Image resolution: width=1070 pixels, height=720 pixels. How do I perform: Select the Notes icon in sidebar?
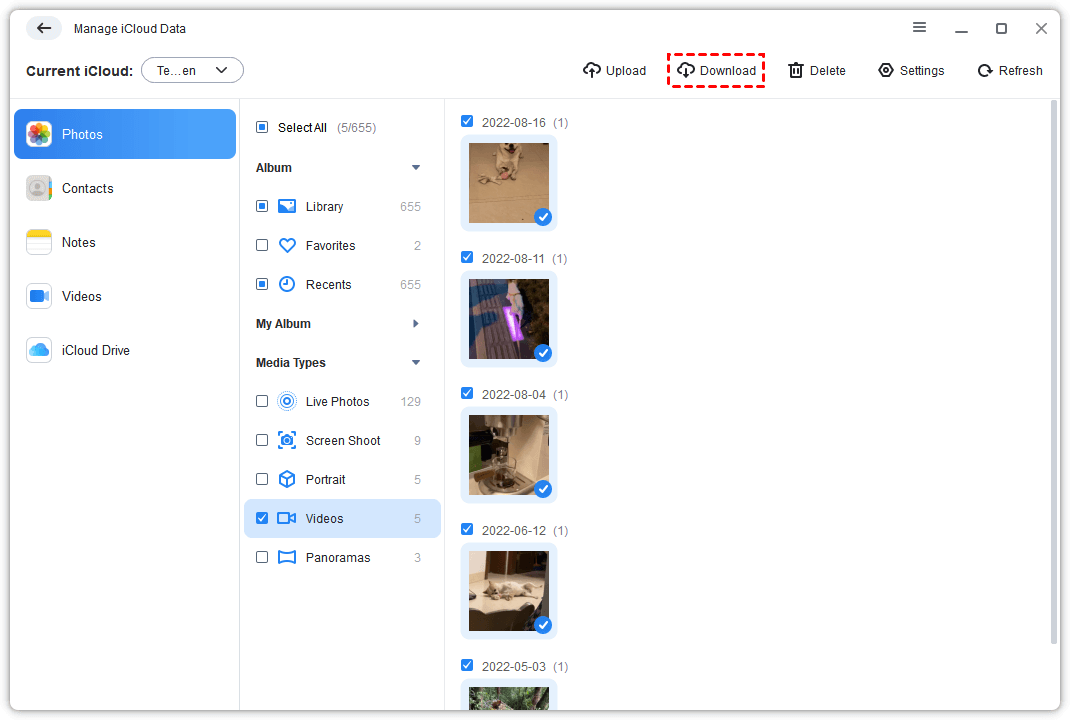[x=39, y=242]
